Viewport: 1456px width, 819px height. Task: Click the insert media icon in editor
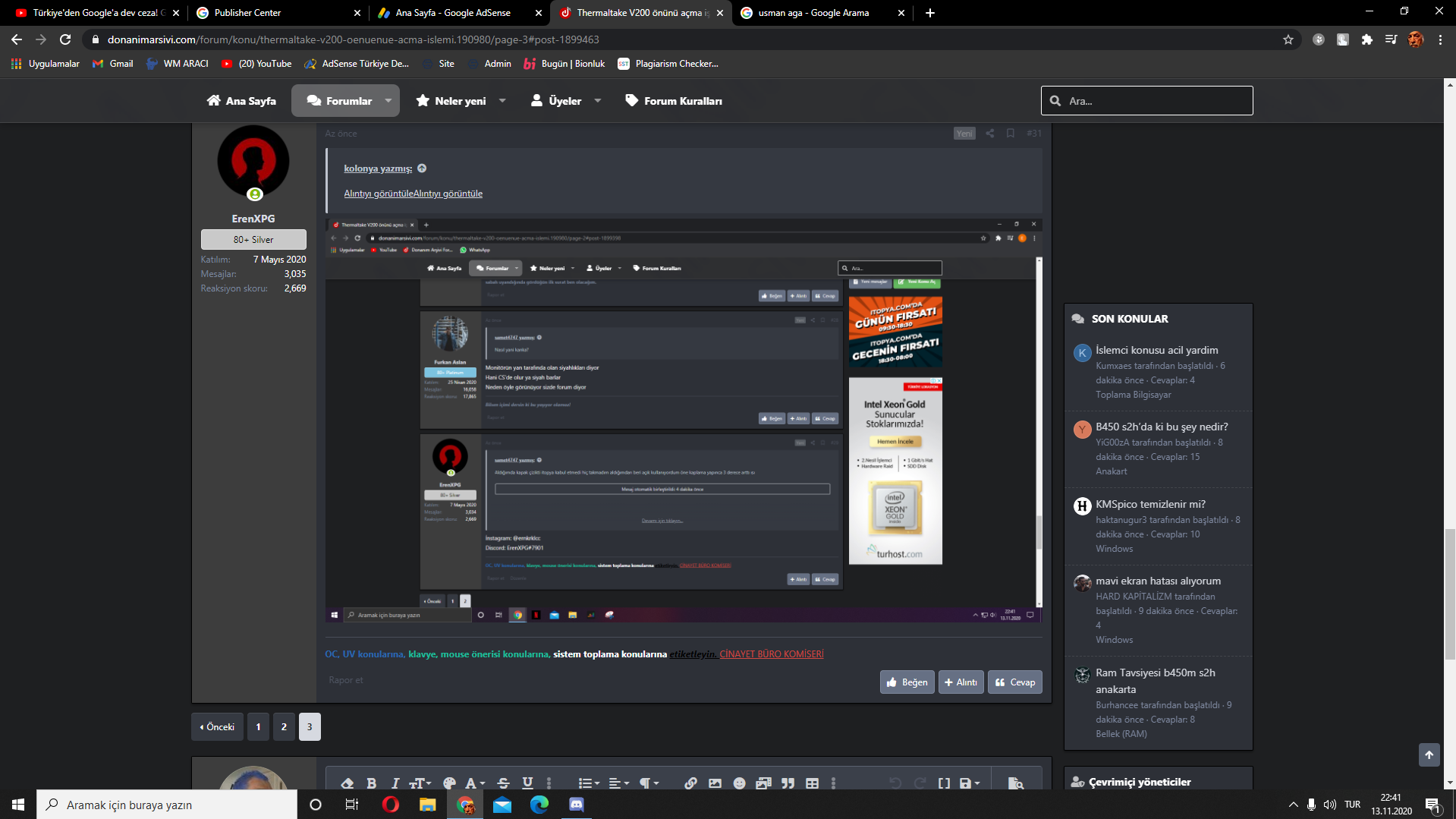[x=763, y=783]
